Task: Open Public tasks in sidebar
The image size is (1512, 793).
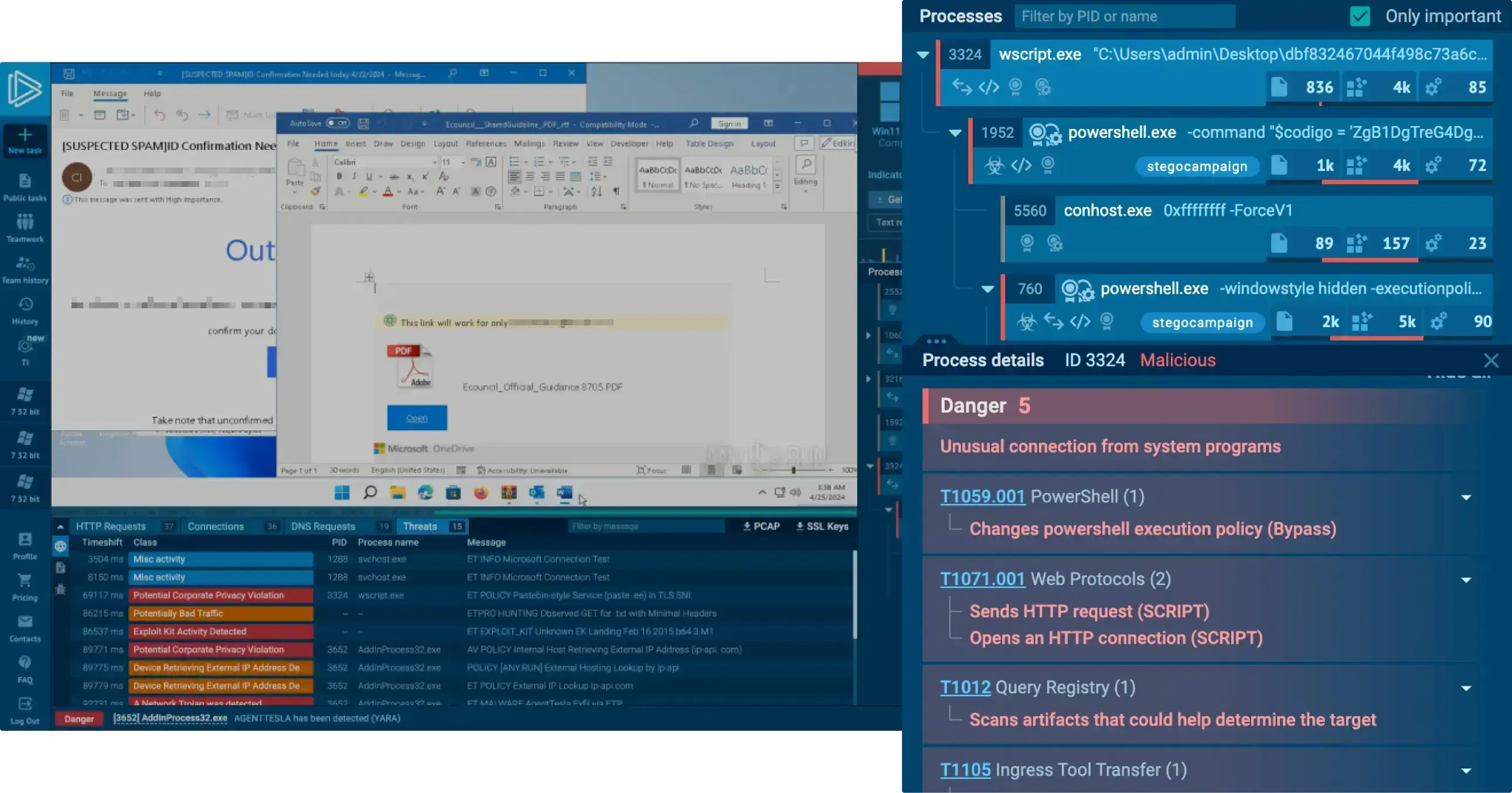Action: (x=25, y=181)
